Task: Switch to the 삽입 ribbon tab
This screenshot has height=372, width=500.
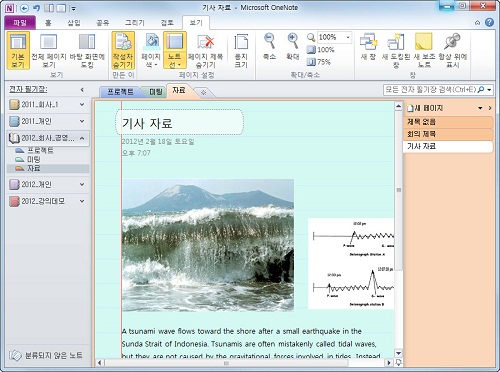Action: [74, 23]
